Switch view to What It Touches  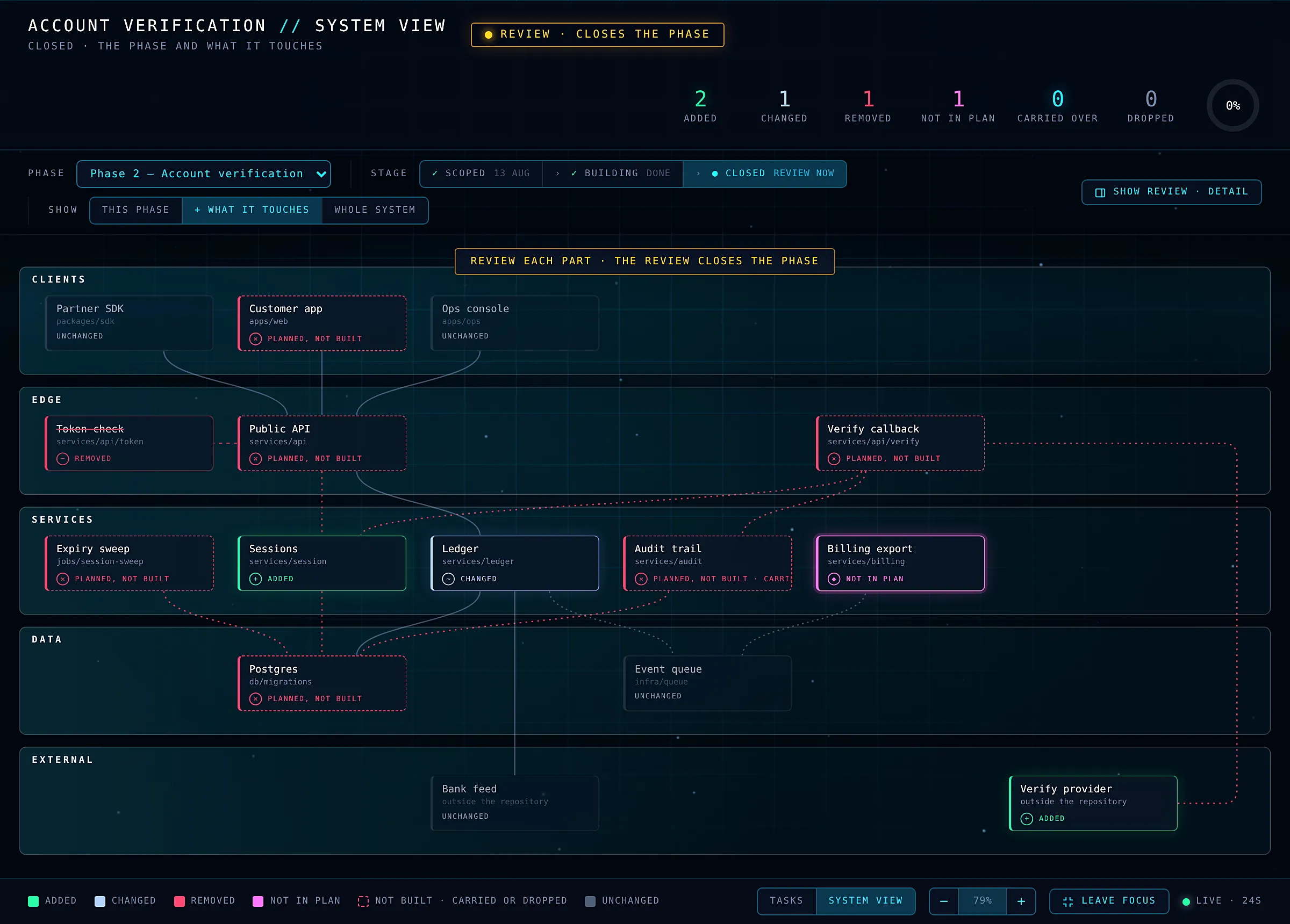252,210
